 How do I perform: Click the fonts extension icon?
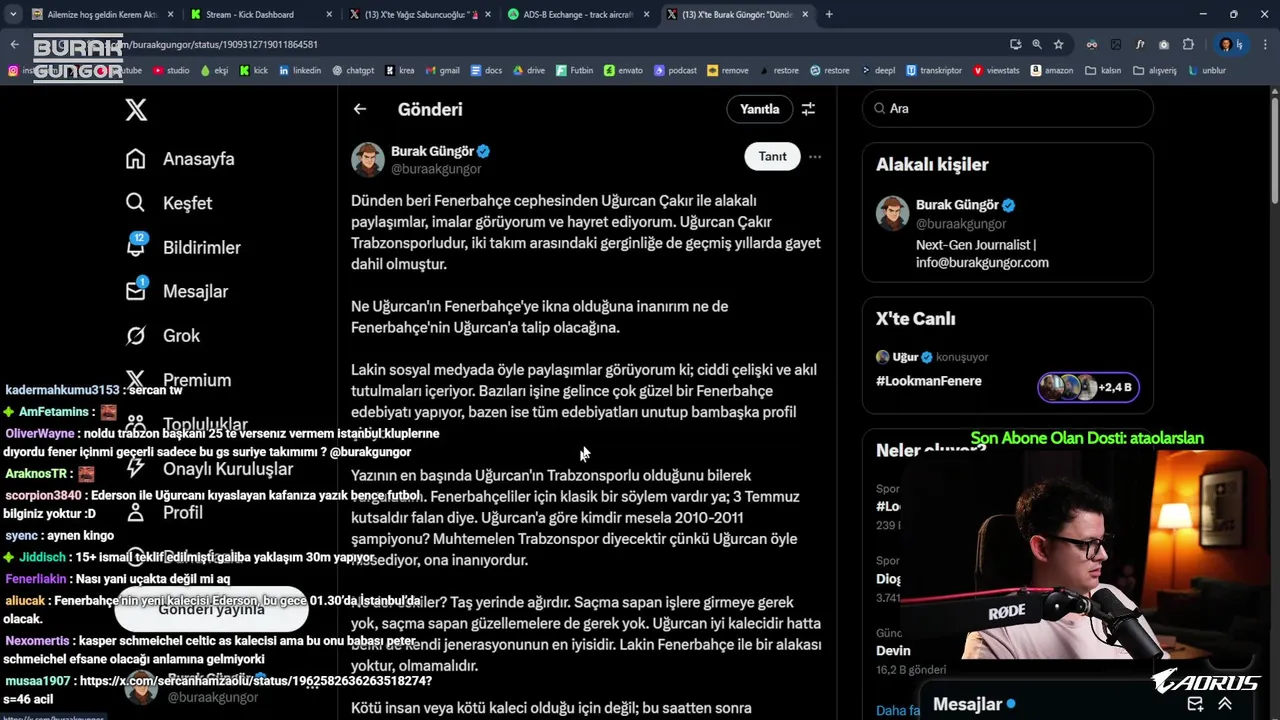pos(1140,45)
